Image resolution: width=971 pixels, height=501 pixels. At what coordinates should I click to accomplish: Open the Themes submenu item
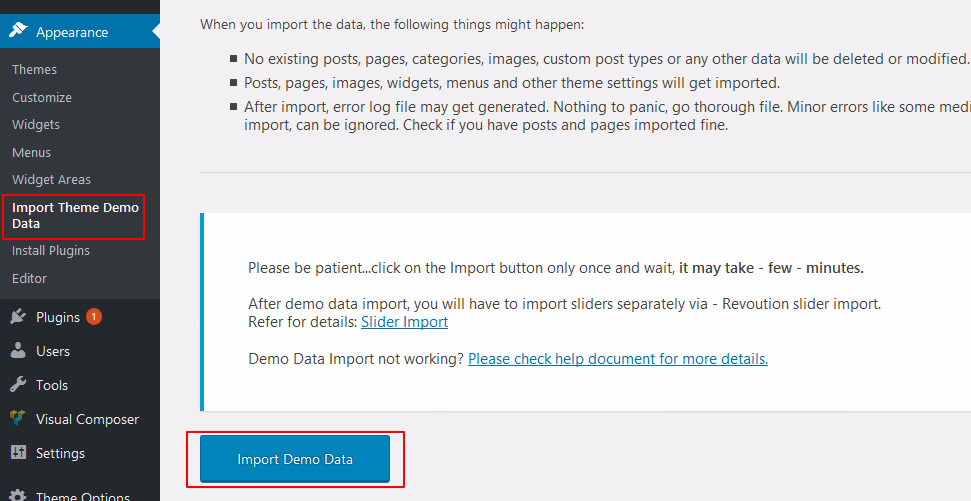pyautogui.click(x=34, y=69)
